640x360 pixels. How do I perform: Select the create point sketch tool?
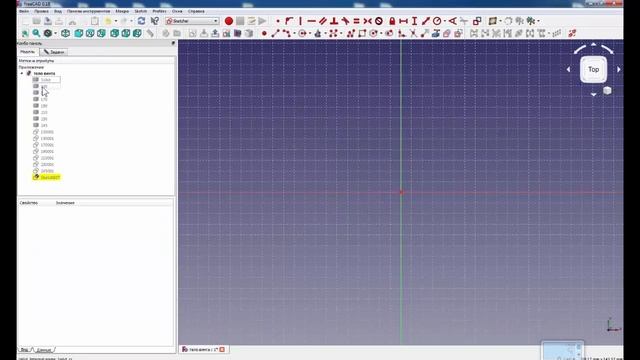coord(264,33)
